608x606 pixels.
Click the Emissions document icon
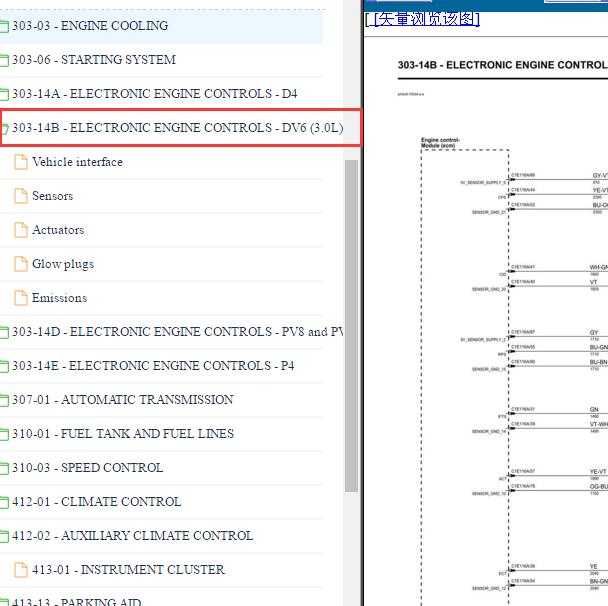[x=21, y=298]
